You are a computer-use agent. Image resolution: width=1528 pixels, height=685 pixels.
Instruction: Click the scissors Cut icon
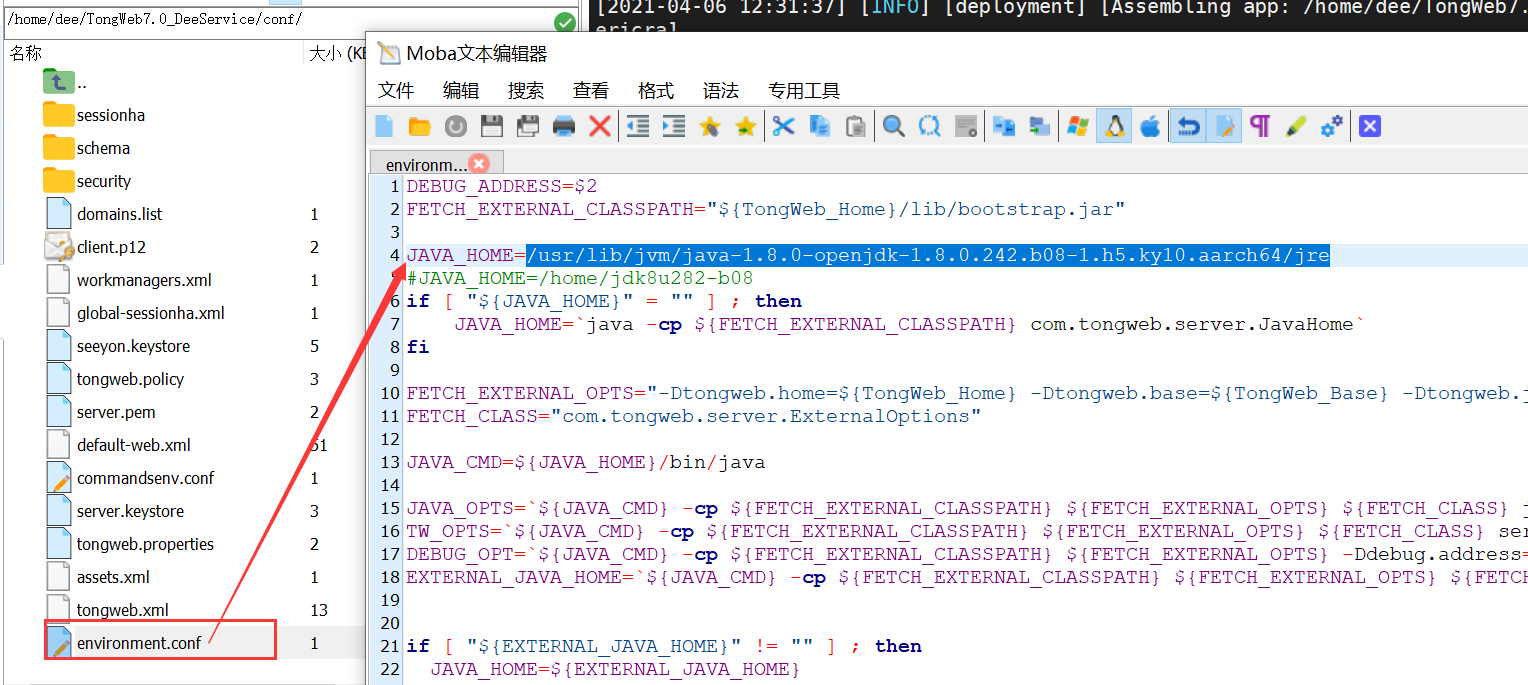point(783,126)
